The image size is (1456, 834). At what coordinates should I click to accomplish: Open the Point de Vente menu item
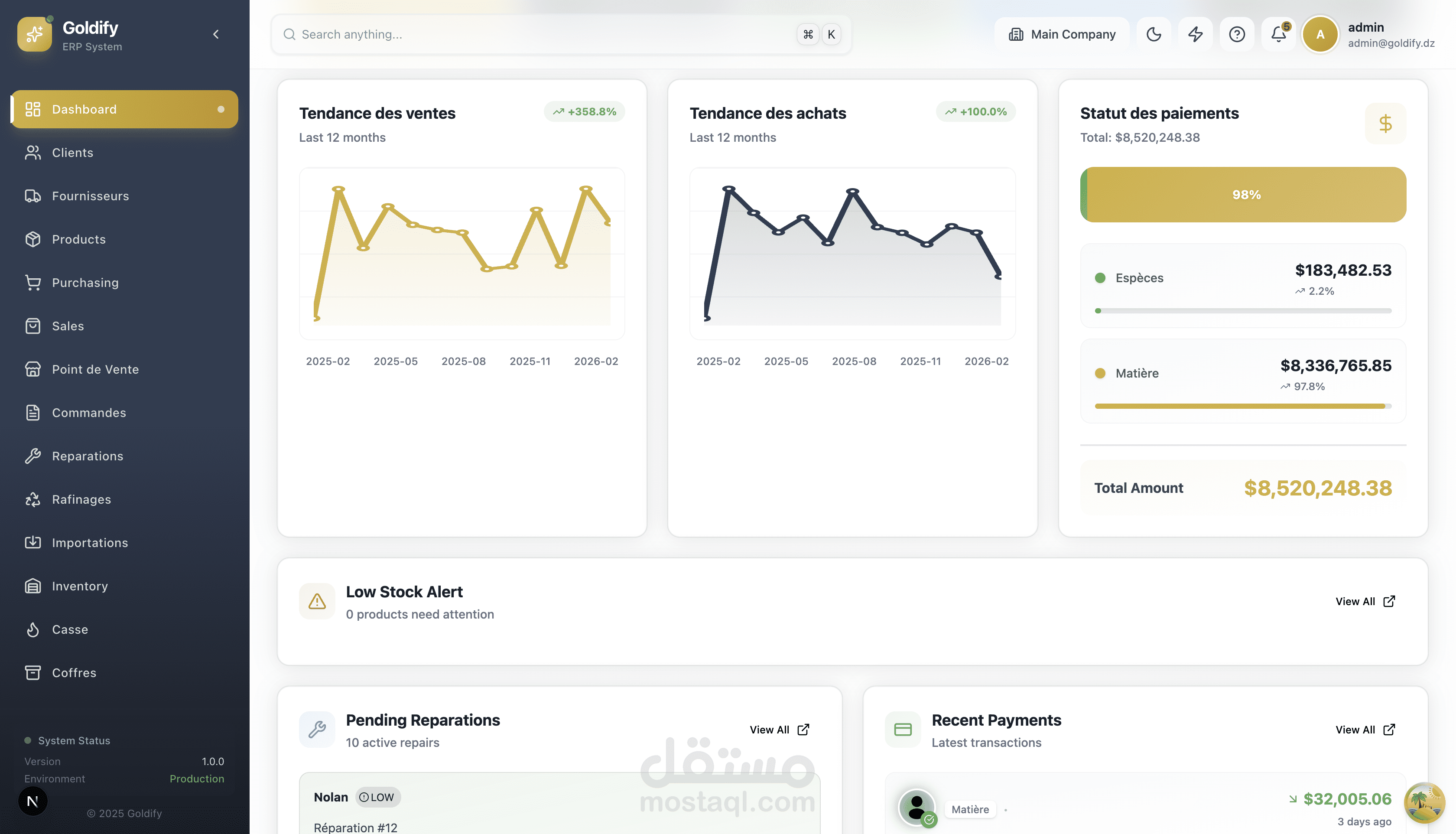coord(95,369)
